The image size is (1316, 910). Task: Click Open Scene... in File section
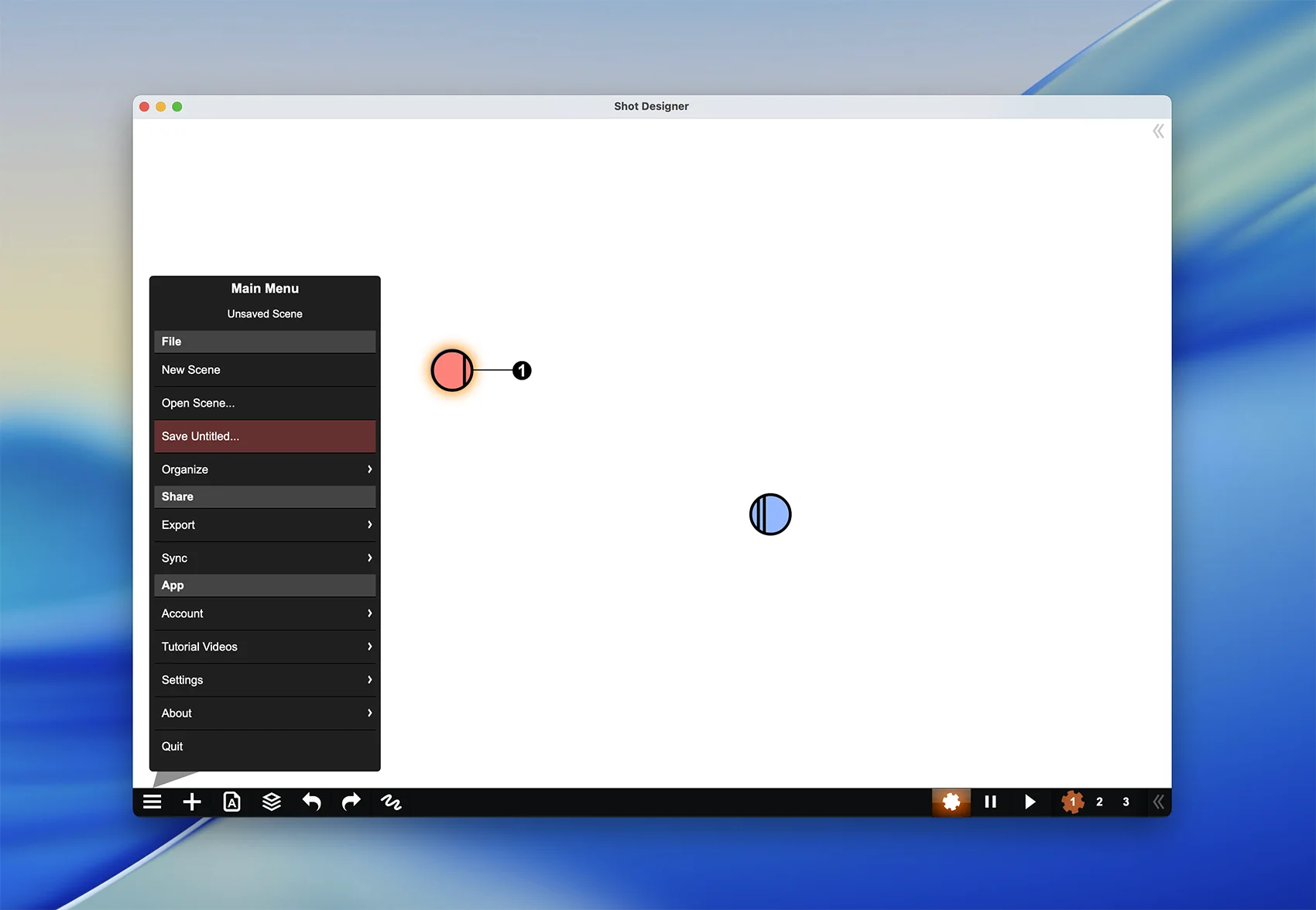pyautogui.click(x=265, y=403)
